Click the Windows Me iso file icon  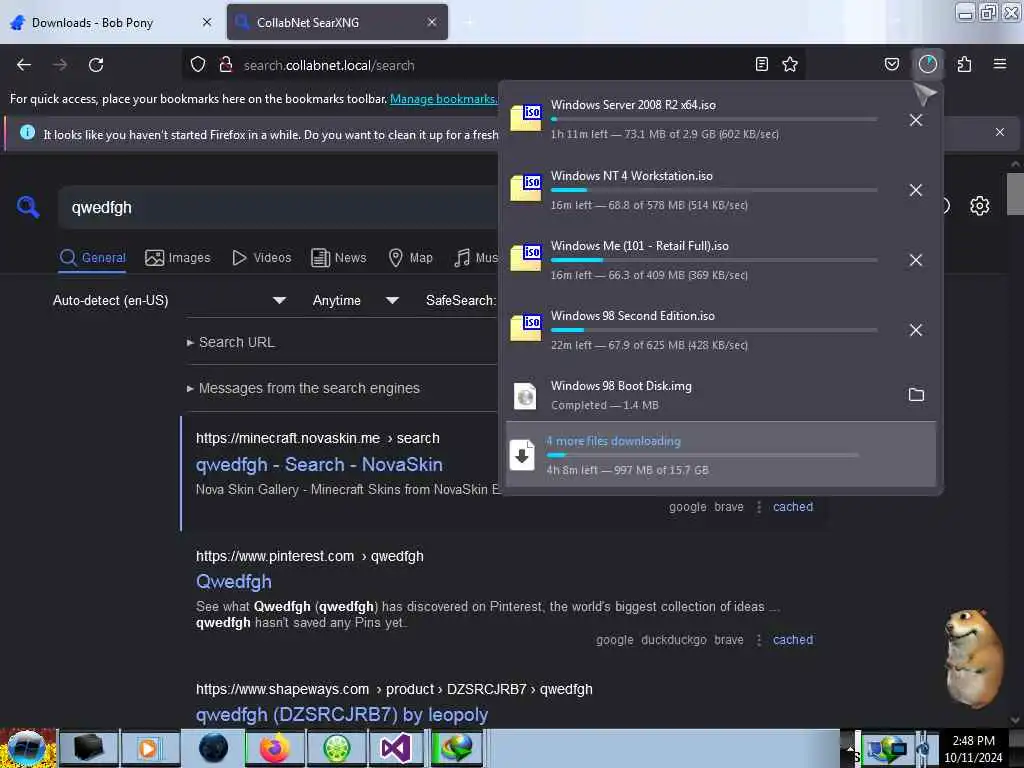pyautogui.click(x=526, y=257)
